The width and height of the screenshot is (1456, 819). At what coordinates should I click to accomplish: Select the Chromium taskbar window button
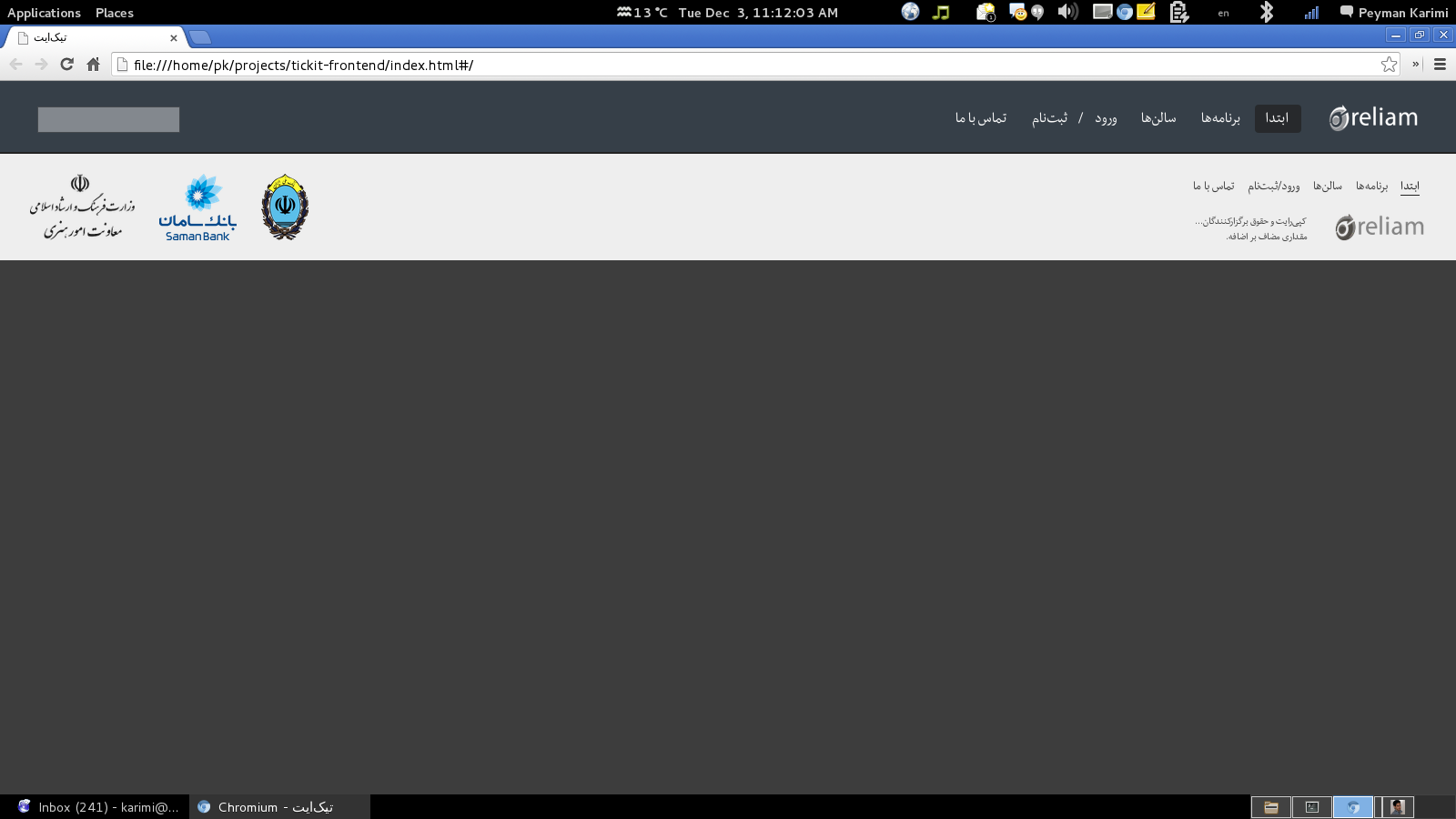[279, 807]
